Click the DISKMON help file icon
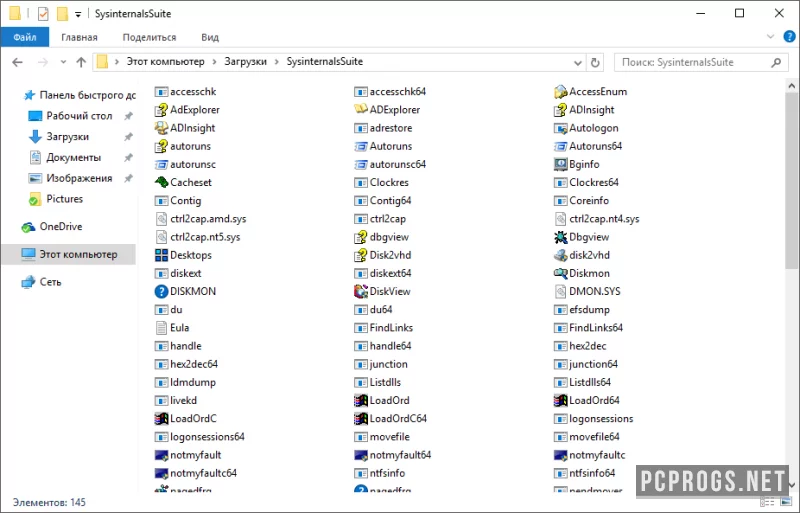 (x=161, y=291)
